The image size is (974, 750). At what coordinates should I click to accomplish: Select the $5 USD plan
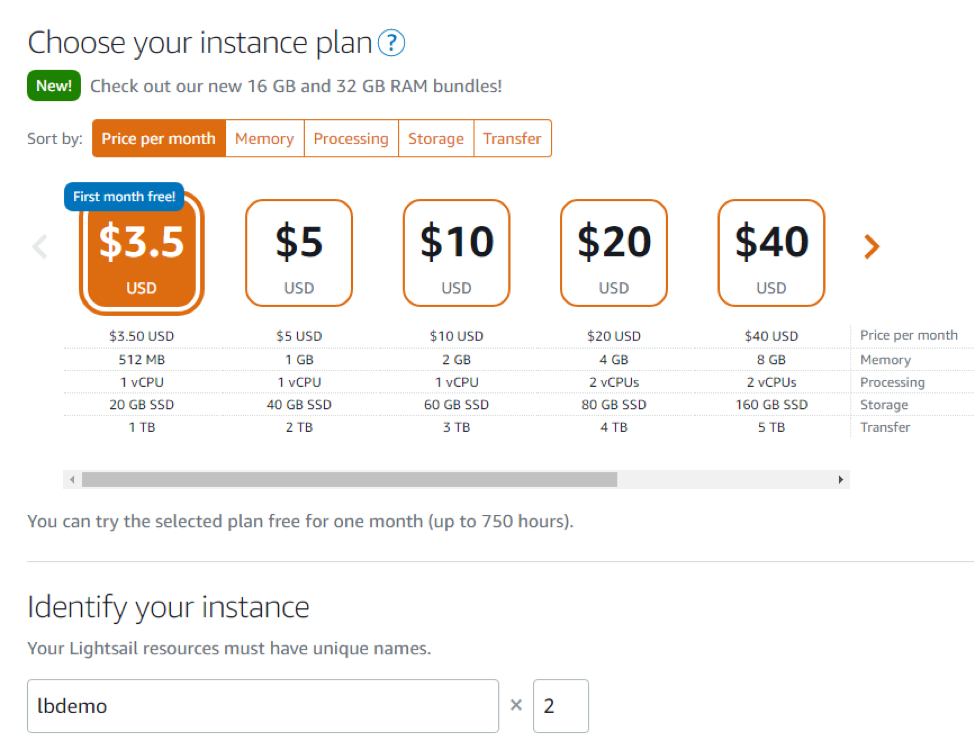299,253
